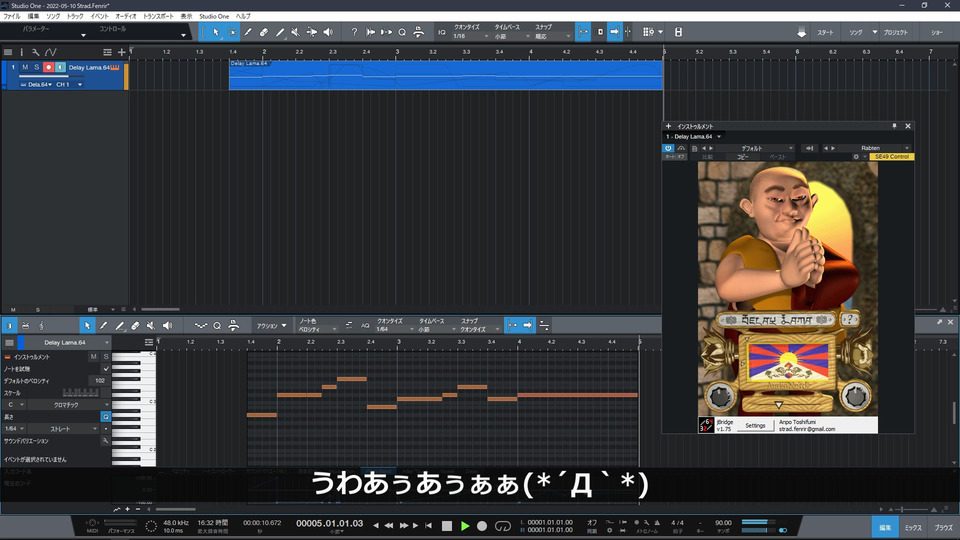Add a track with plus icon
This screenshot has width=960, height=540.
pyautogui.click(x=121, y=52)
